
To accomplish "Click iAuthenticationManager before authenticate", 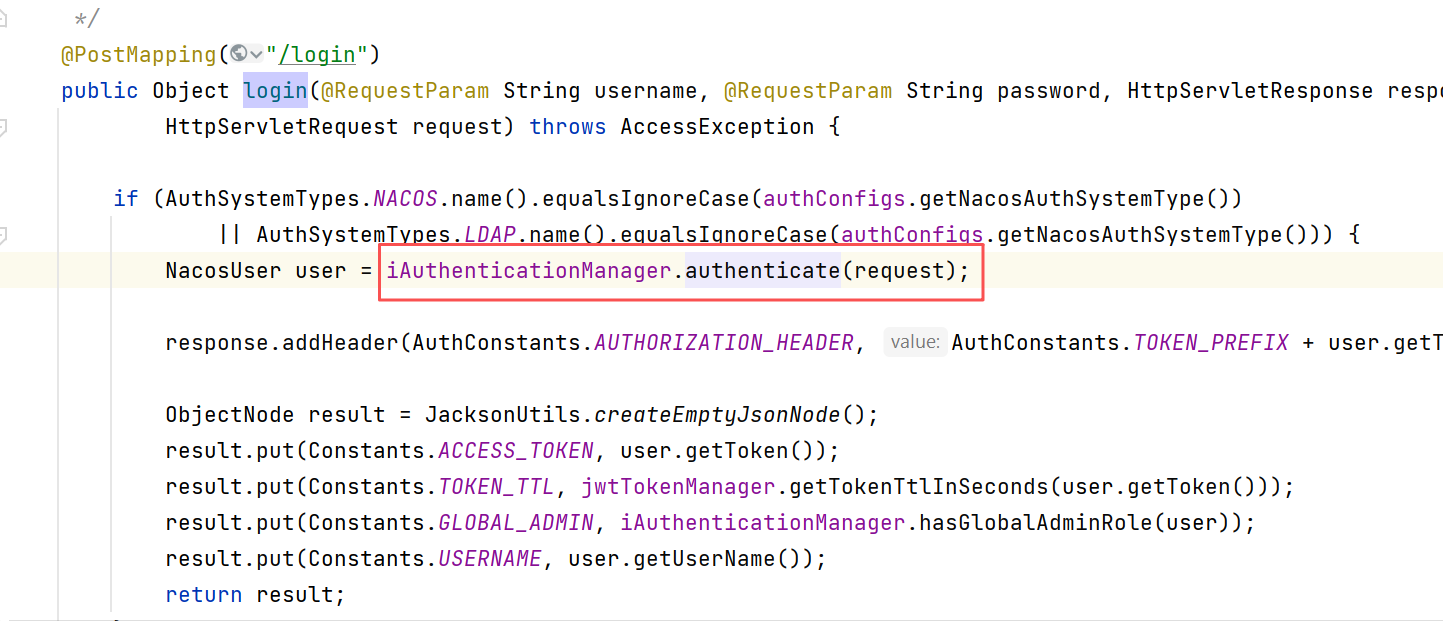I will point(529,270).
